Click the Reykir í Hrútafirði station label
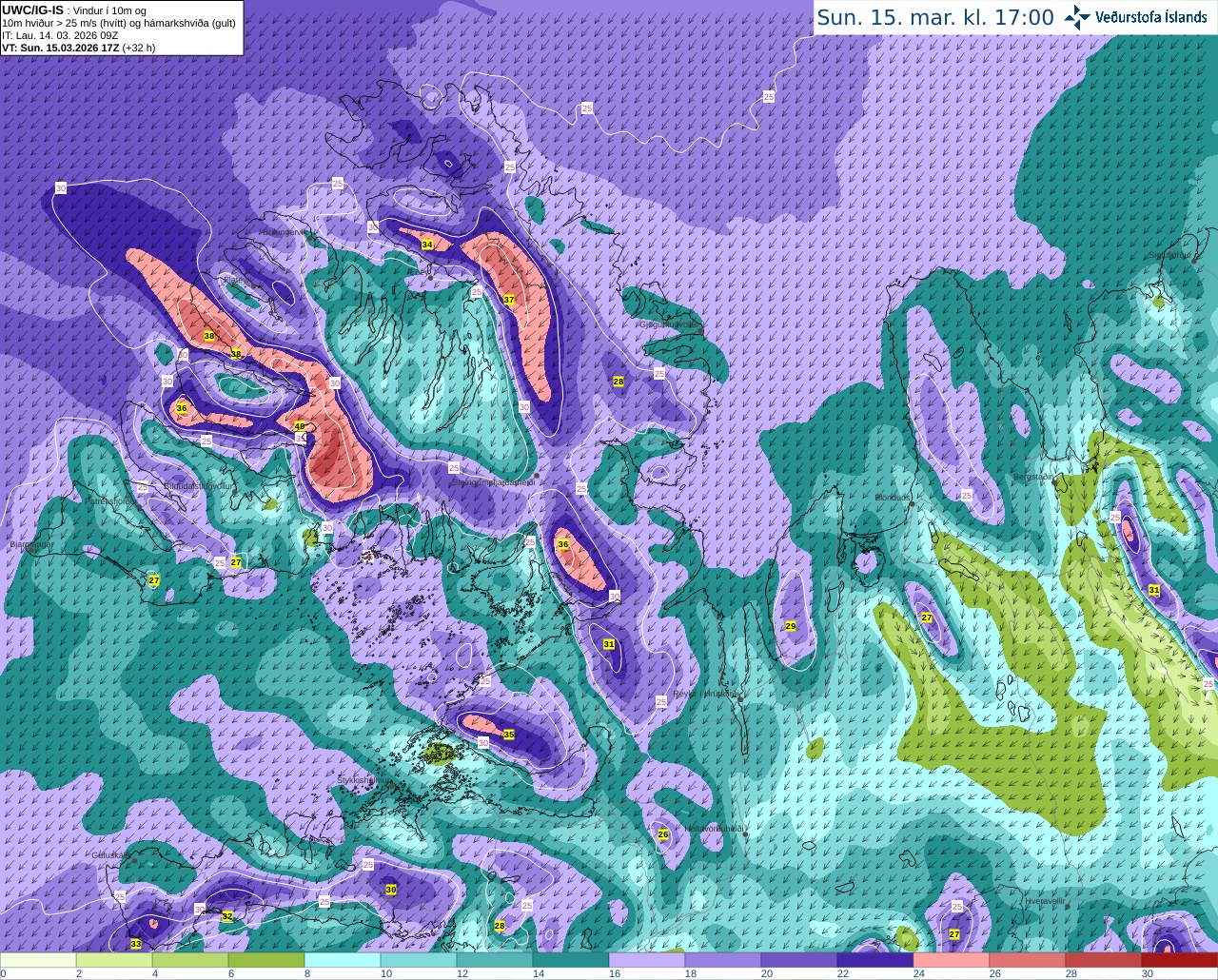 (x=706, y=694)
